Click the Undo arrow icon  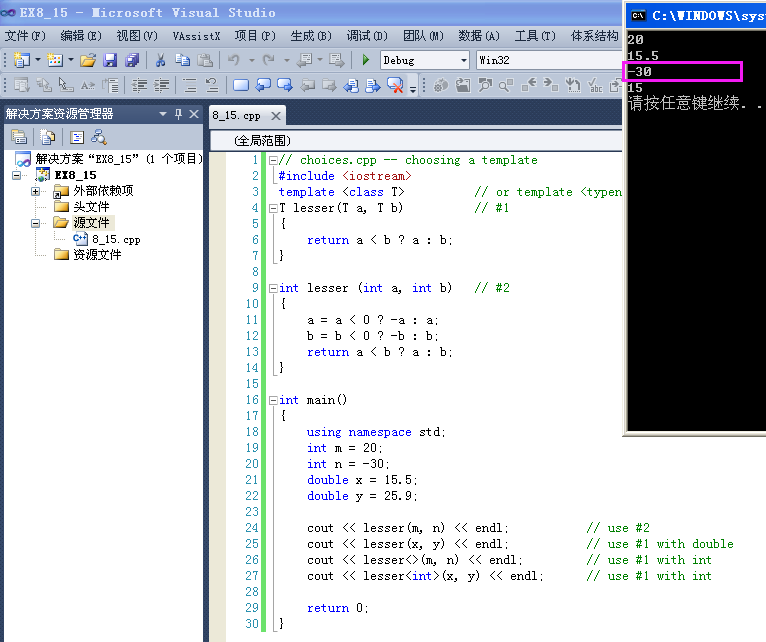pos(234,60)
